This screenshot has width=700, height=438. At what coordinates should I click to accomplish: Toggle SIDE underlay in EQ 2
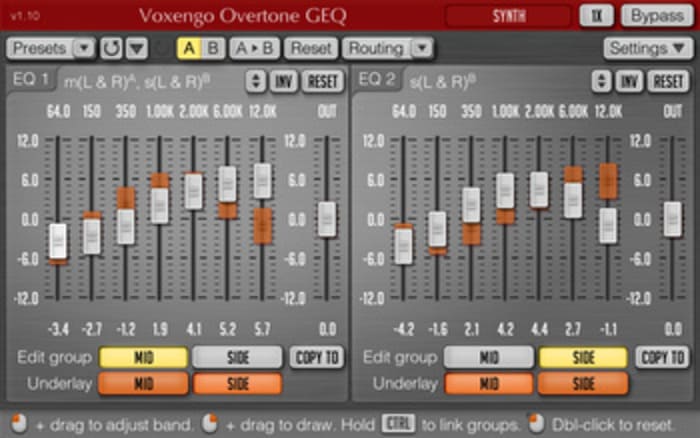[x=583, y=384]
